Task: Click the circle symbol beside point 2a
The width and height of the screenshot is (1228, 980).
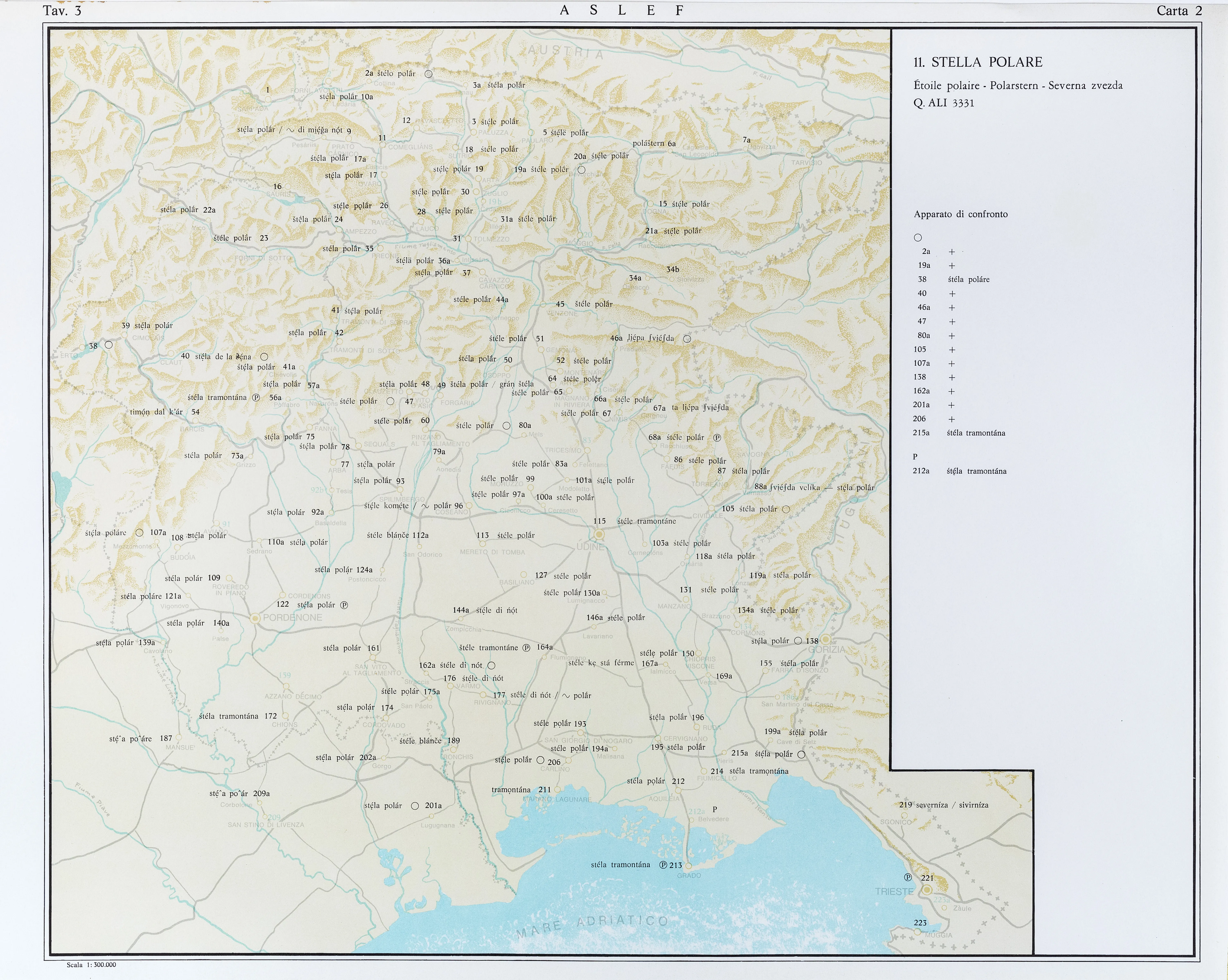Action: (428, 74)
